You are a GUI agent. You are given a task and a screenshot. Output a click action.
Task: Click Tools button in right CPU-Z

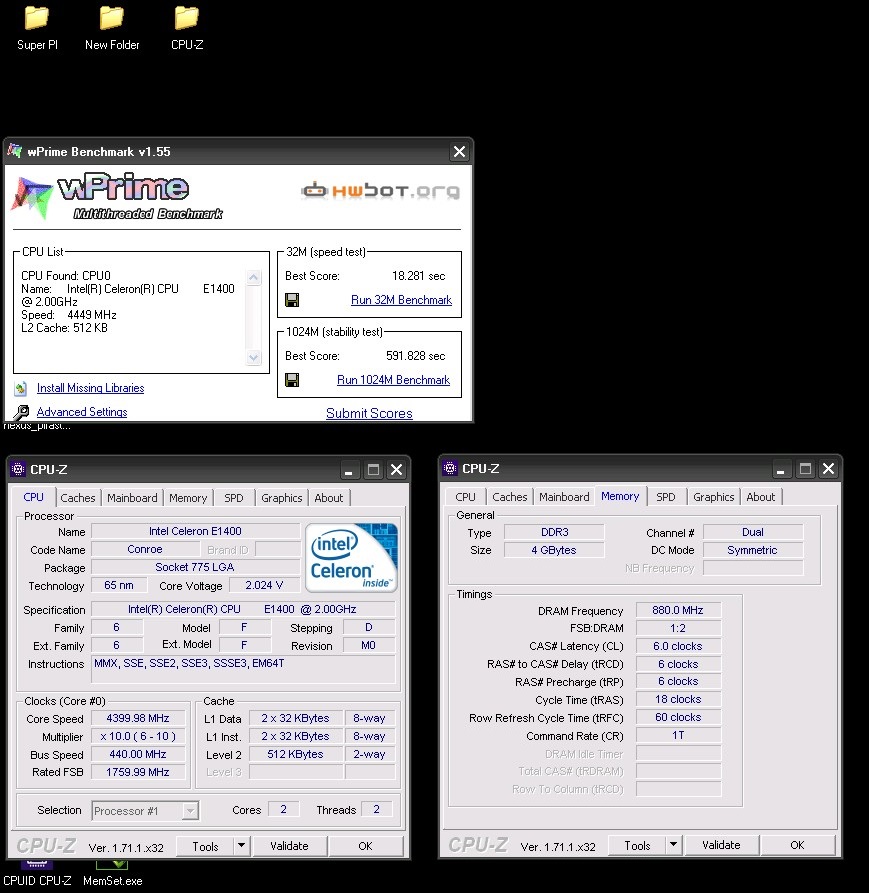tap(637, 845)
